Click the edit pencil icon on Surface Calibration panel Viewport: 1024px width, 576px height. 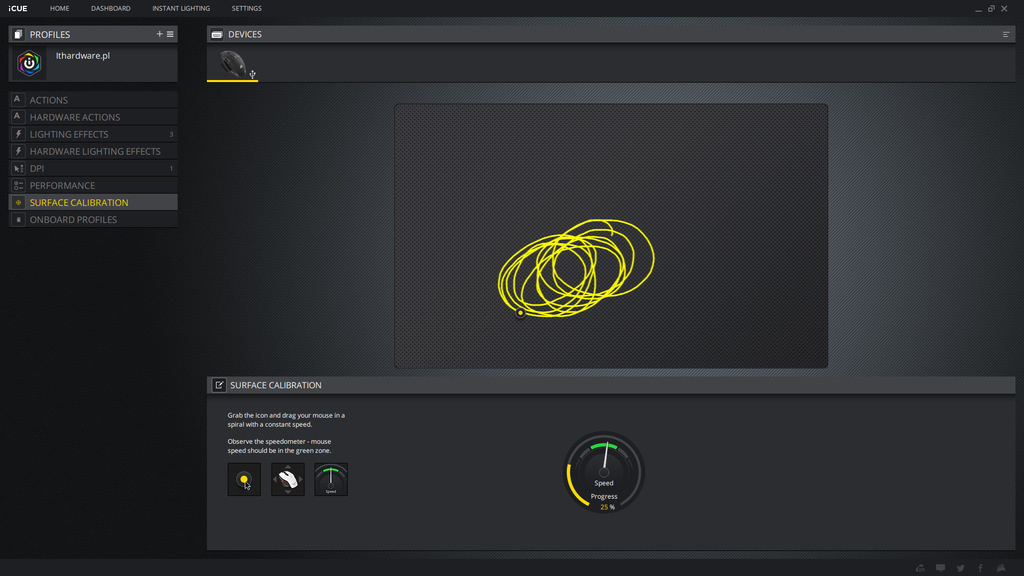(218, 385)
